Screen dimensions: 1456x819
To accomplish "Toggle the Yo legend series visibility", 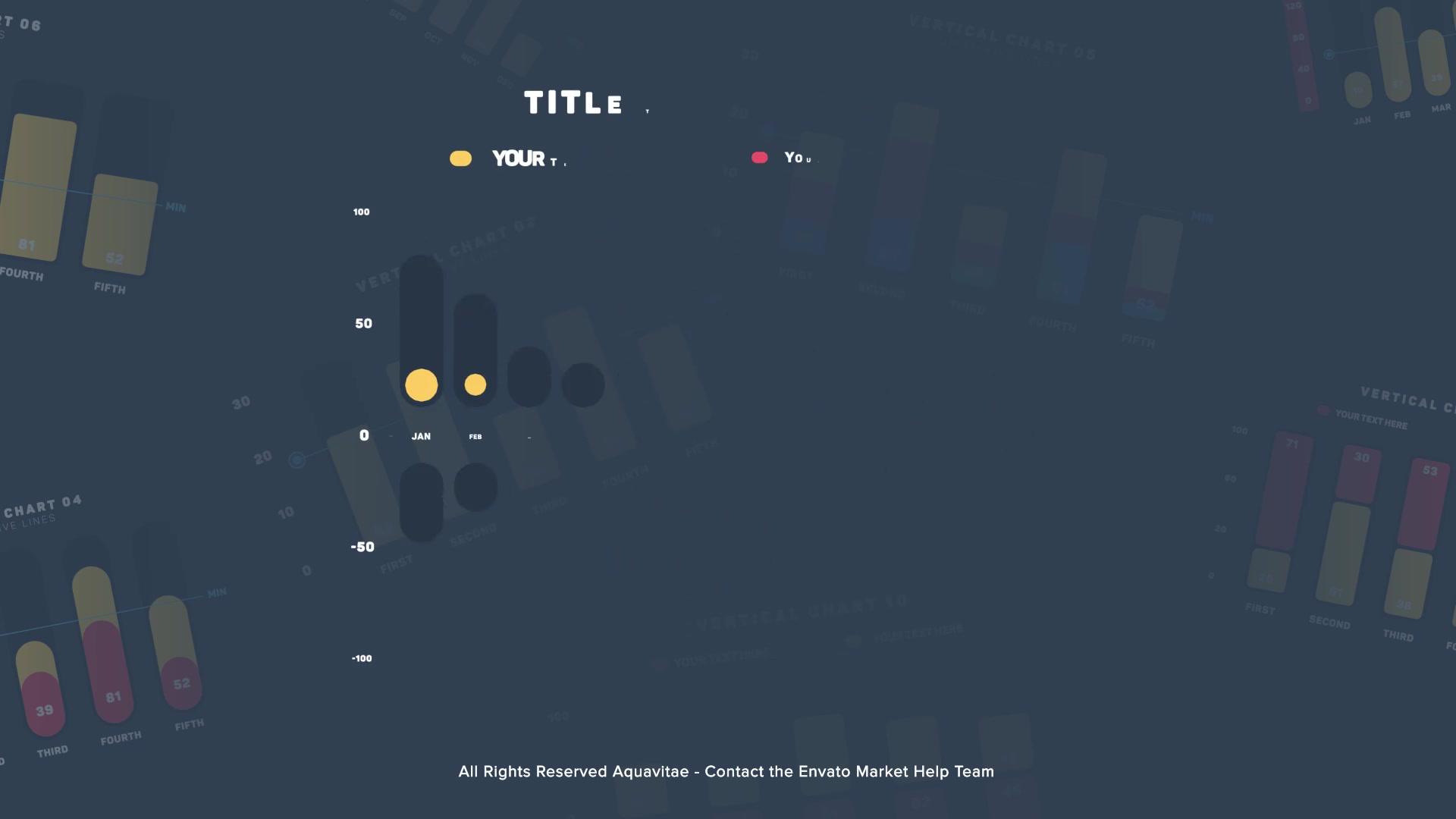I will (x=761, y=158).
